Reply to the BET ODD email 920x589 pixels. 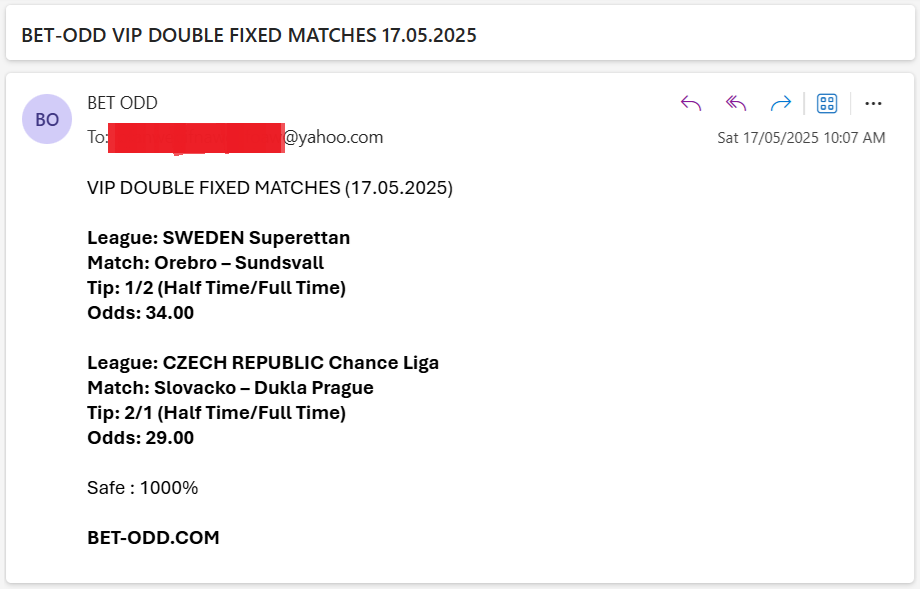coord(691,103)
